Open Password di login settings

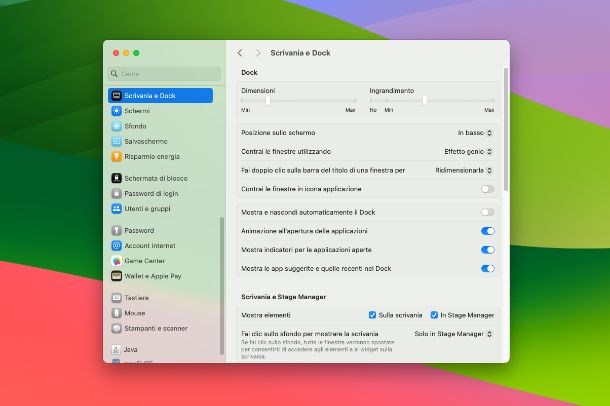(160, 193)
